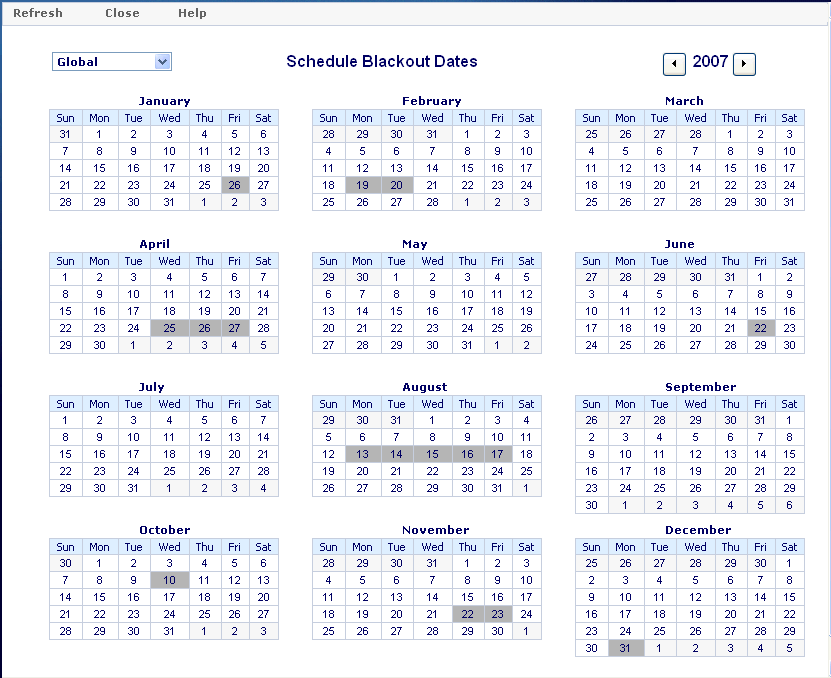Click the Sun header in October
This screenshot has width=831, height=678.
pos(66,547)
